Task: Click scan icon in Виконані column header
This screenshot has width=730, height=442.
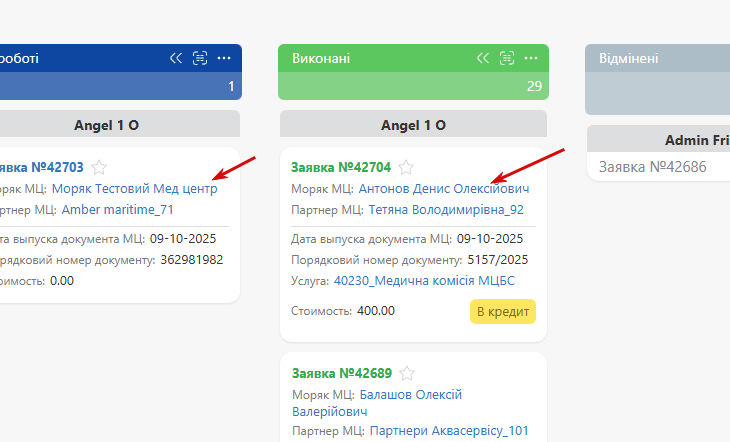Action: coord(507,58)
